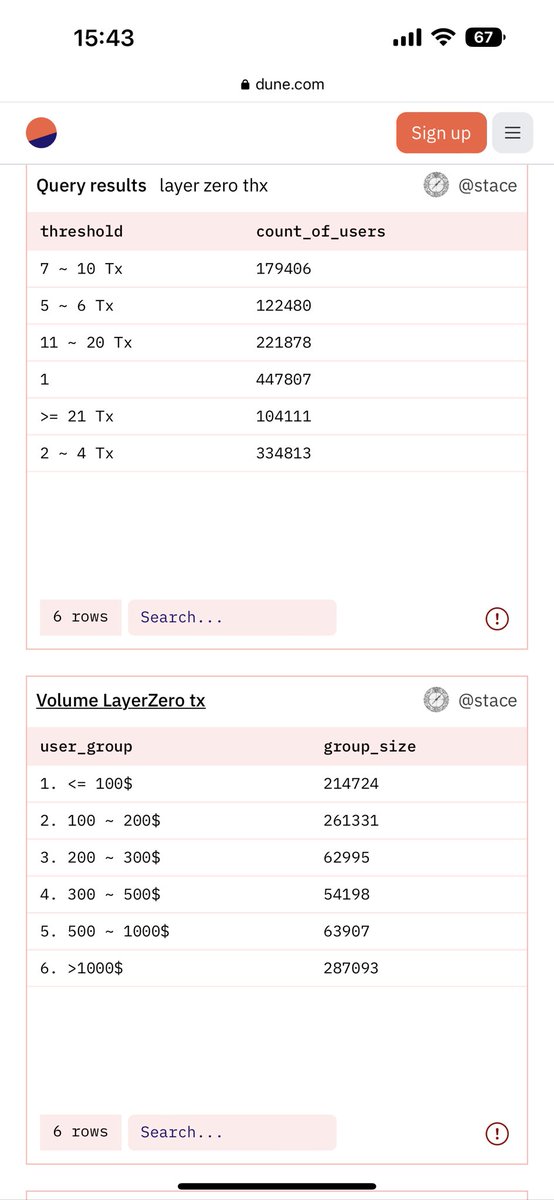Sort by threshold column header
Screen dimensions: 554x1200
(82, 231)
